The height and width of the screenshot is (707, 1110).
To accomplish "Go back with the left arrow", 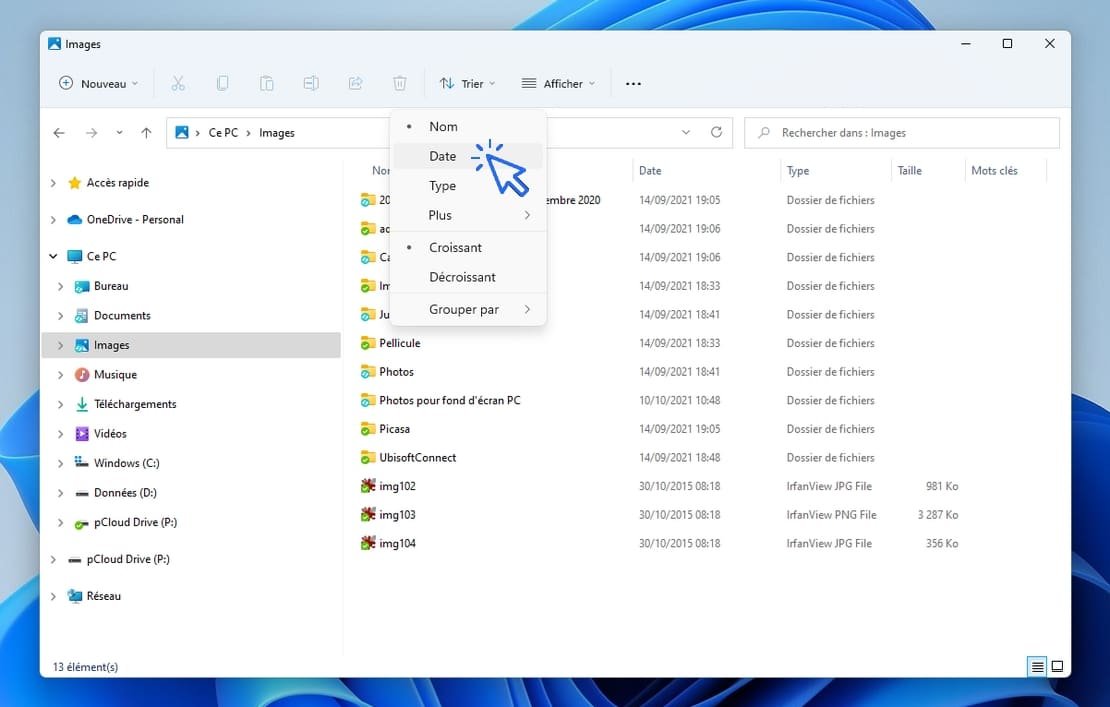I will pos(59,132).
